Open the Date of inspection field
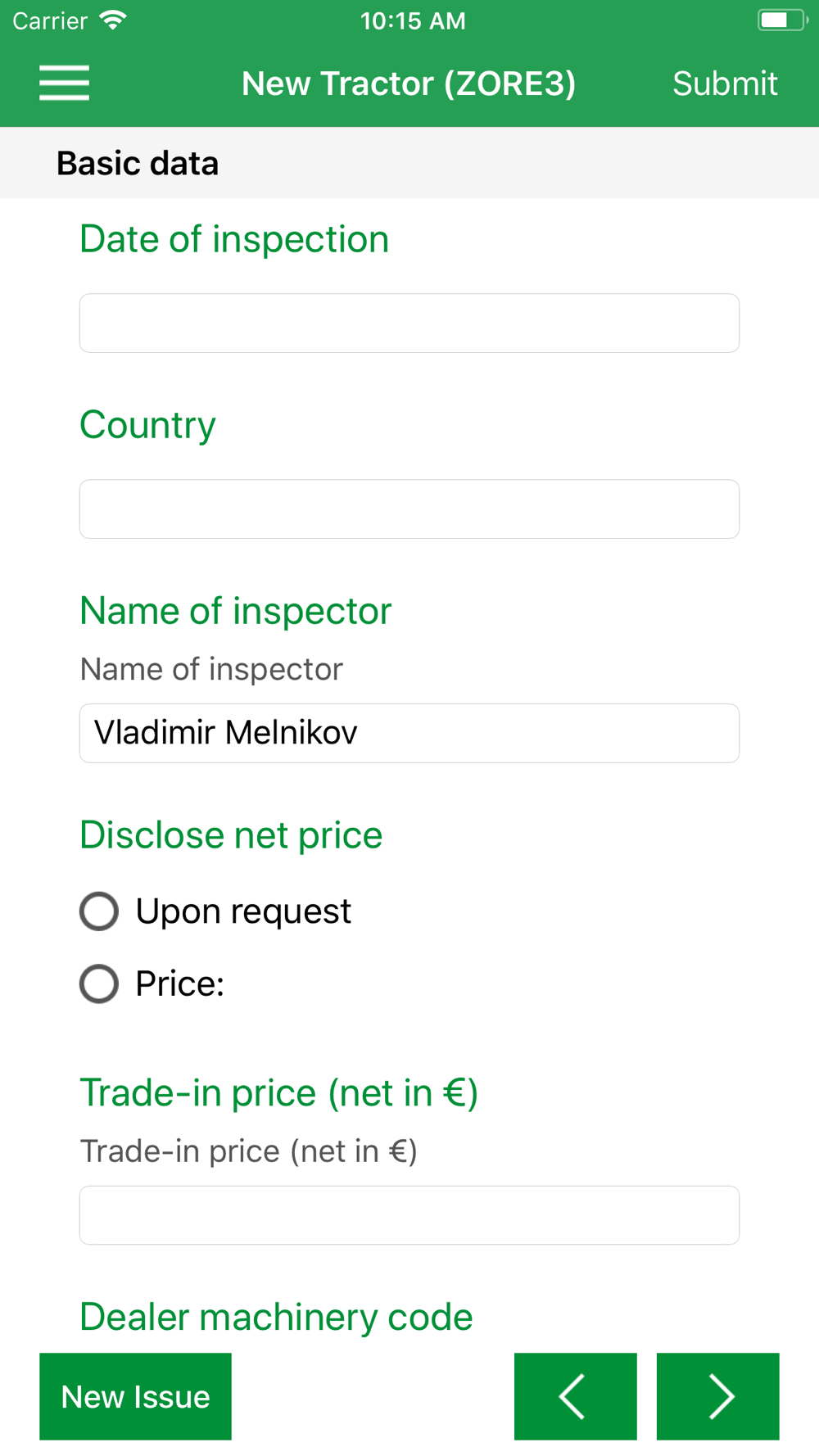 [x=409, y=323]
